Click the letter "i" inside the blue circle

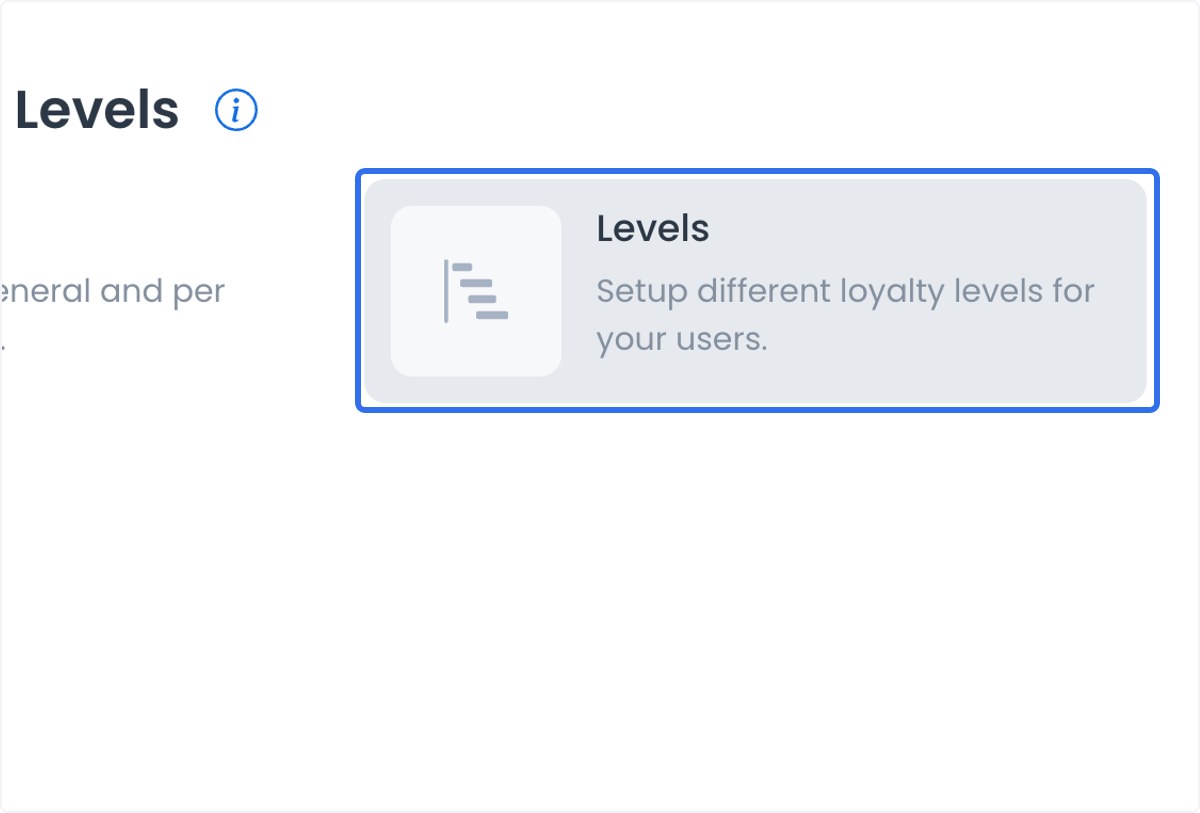[237, 111]
